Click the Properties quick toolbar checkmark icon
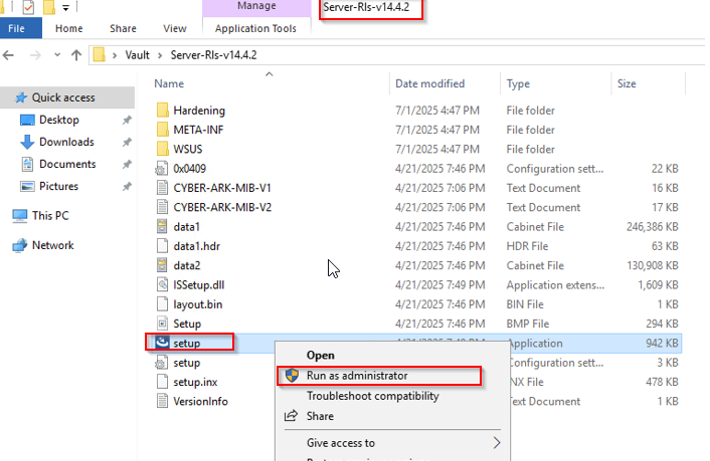Viewport: 710px width, 461px height. pos(28,7)
